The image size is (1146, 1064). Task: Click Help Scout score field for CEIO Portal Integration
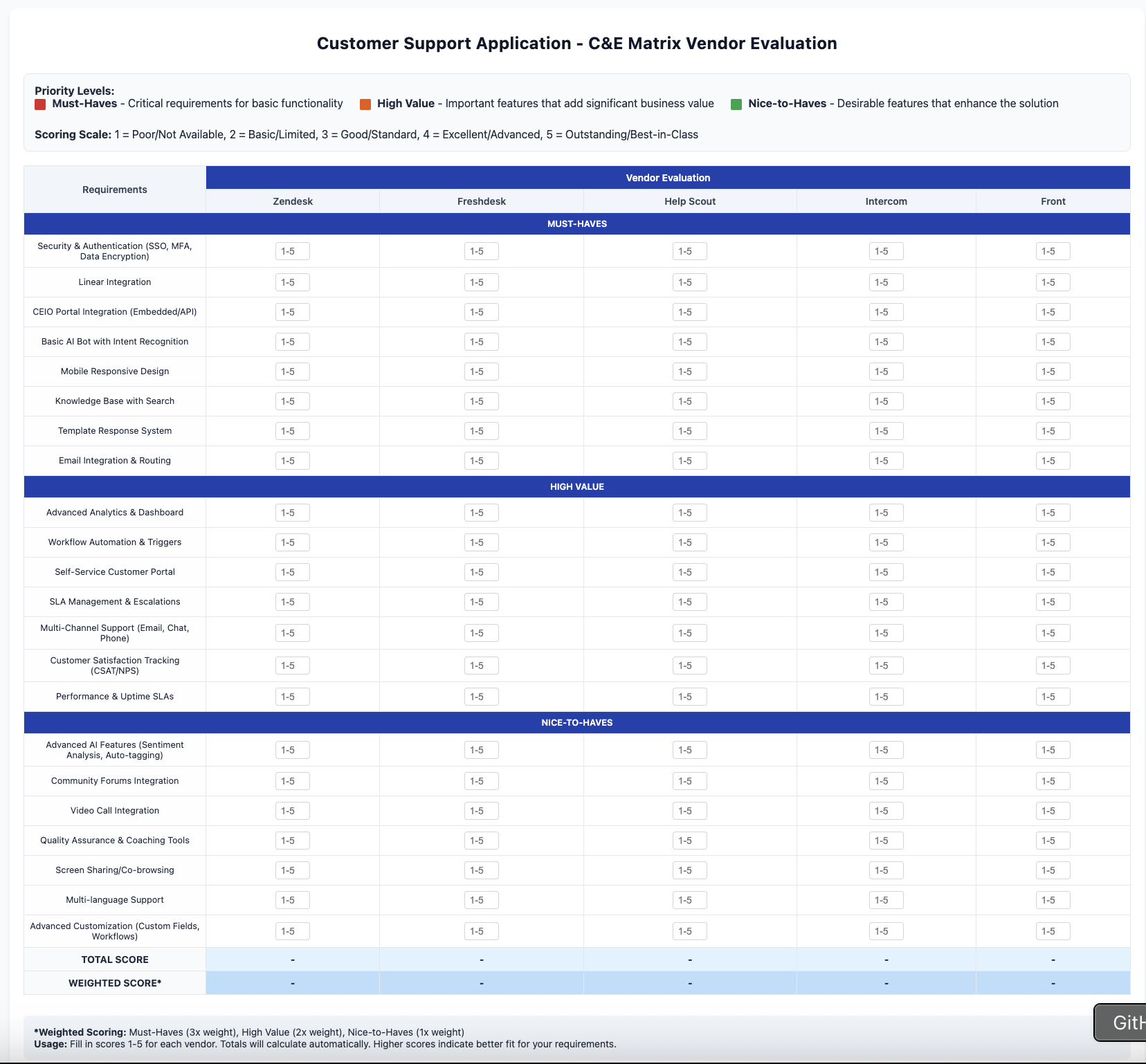[690, 312]
